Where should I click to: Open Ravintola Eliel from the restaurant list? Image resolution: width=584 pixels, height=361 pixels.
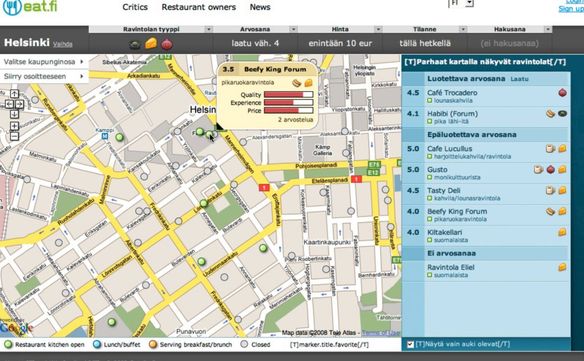pos(451,267)
